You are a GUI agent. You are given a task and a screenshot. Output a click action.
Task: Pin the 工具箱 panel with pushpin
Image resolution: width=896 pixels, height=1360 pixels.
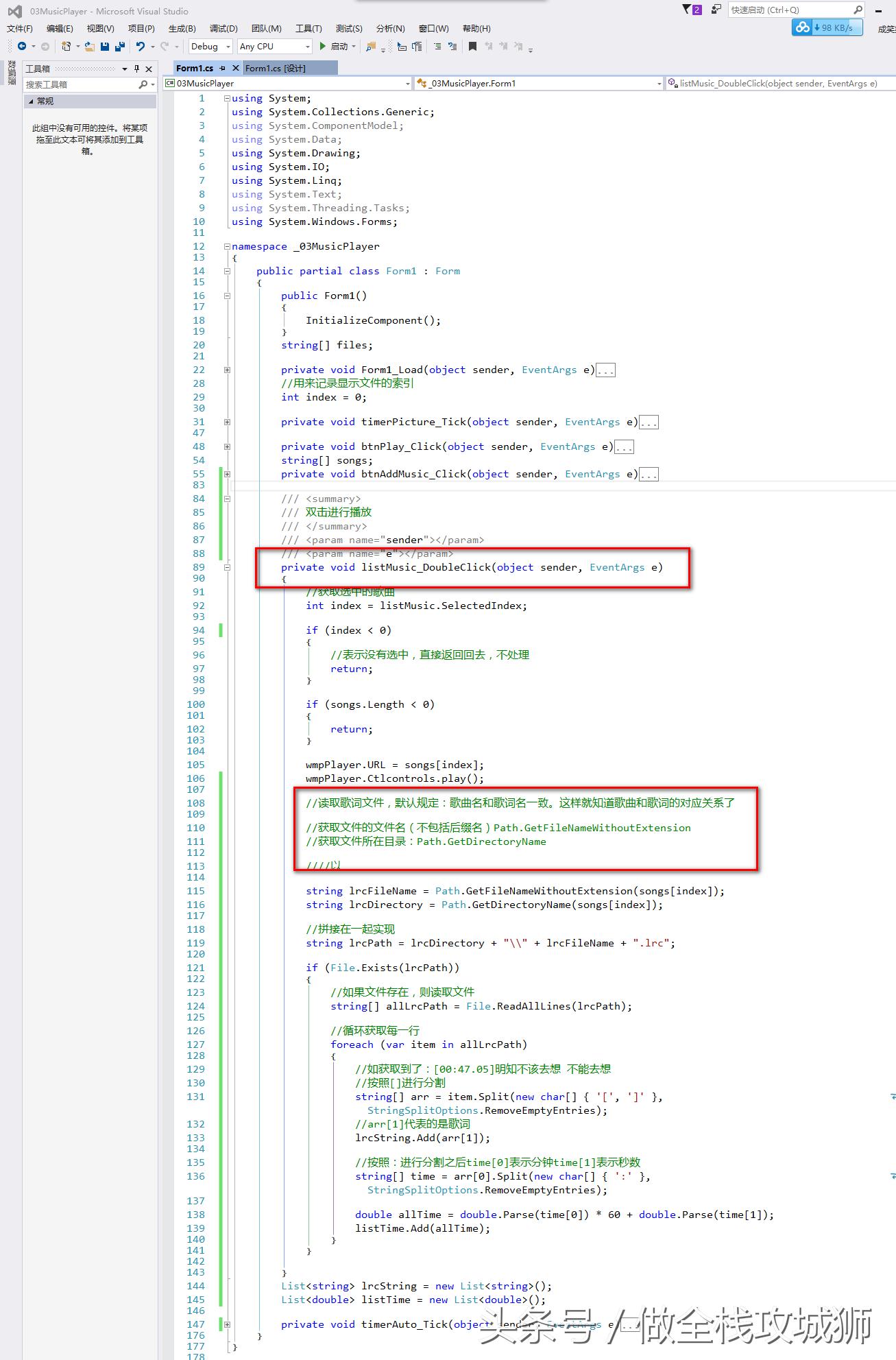tap(136, 69)
